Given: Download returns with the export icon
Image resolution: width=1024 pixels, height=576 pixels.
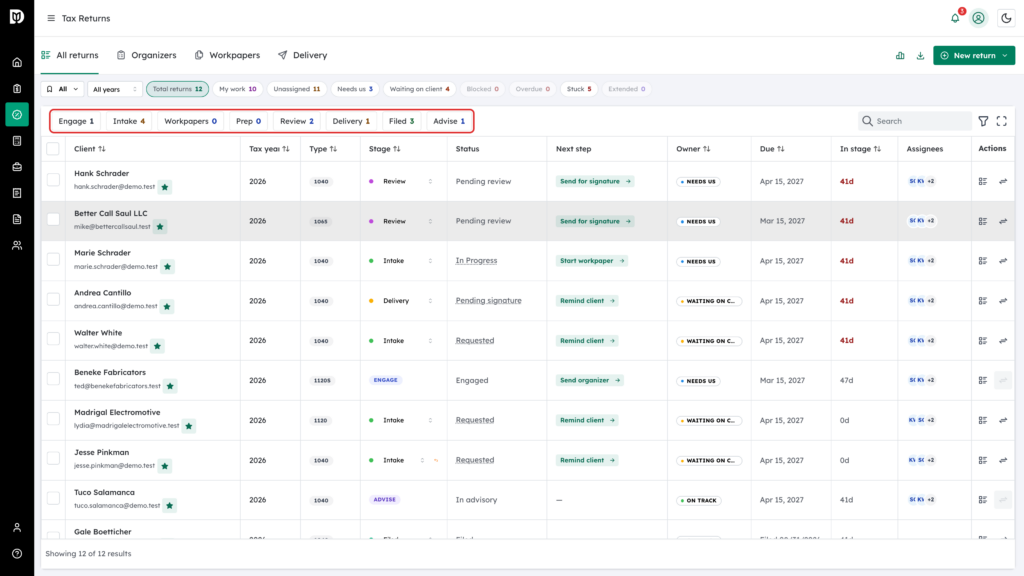Looking at the screenshot, I should click(x=920, y=56).
